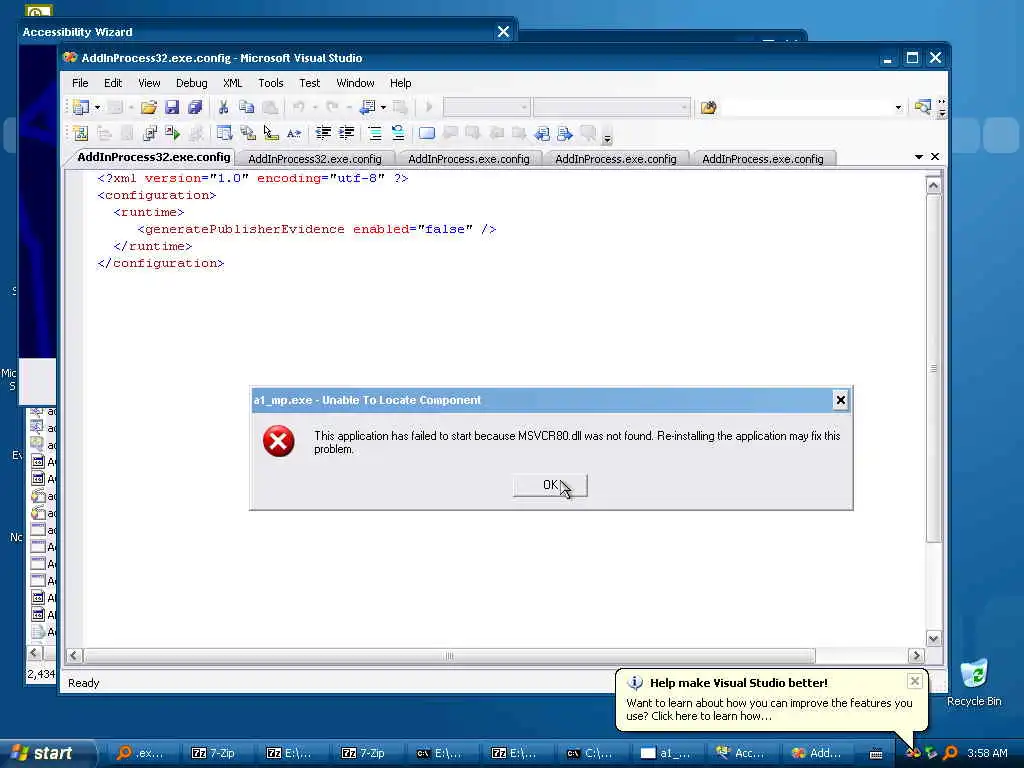Click the red error icon in dialog
1024x768 pixels.
click(279, 441)
